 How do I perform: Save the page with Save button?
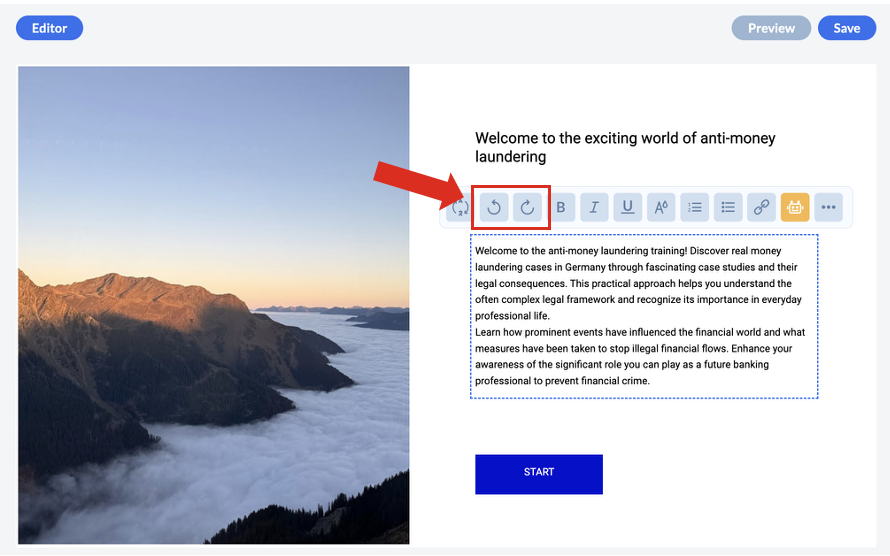tap(846, 28)
